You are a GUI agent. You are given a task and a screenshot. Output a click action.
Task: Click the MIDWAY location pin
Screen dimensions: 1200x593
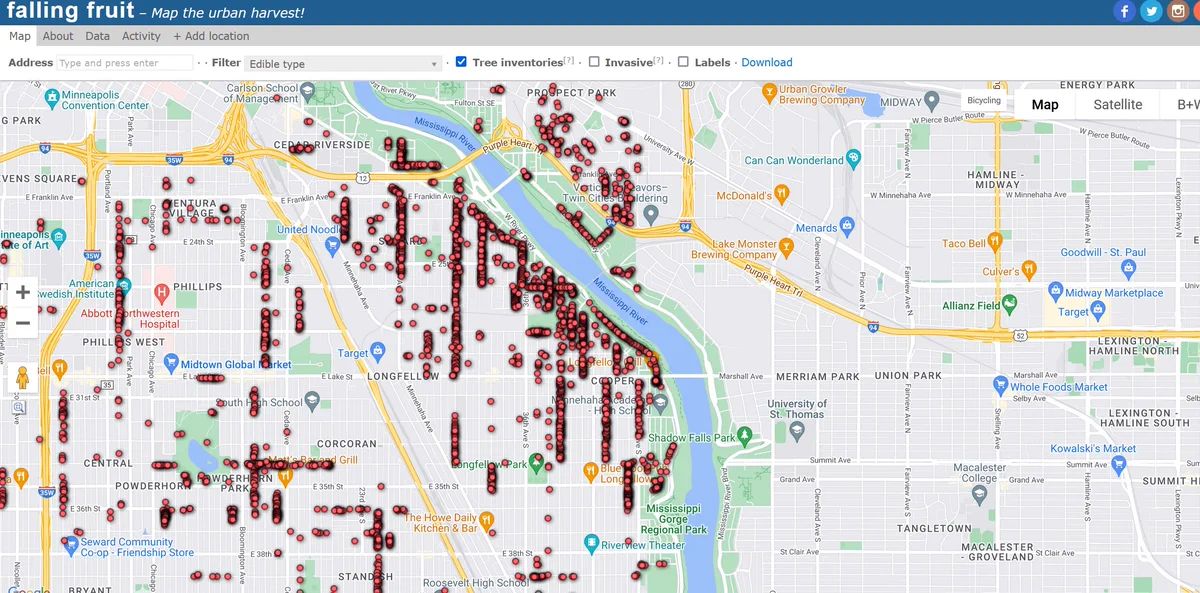pyautogui.click(x=932, y=101)
